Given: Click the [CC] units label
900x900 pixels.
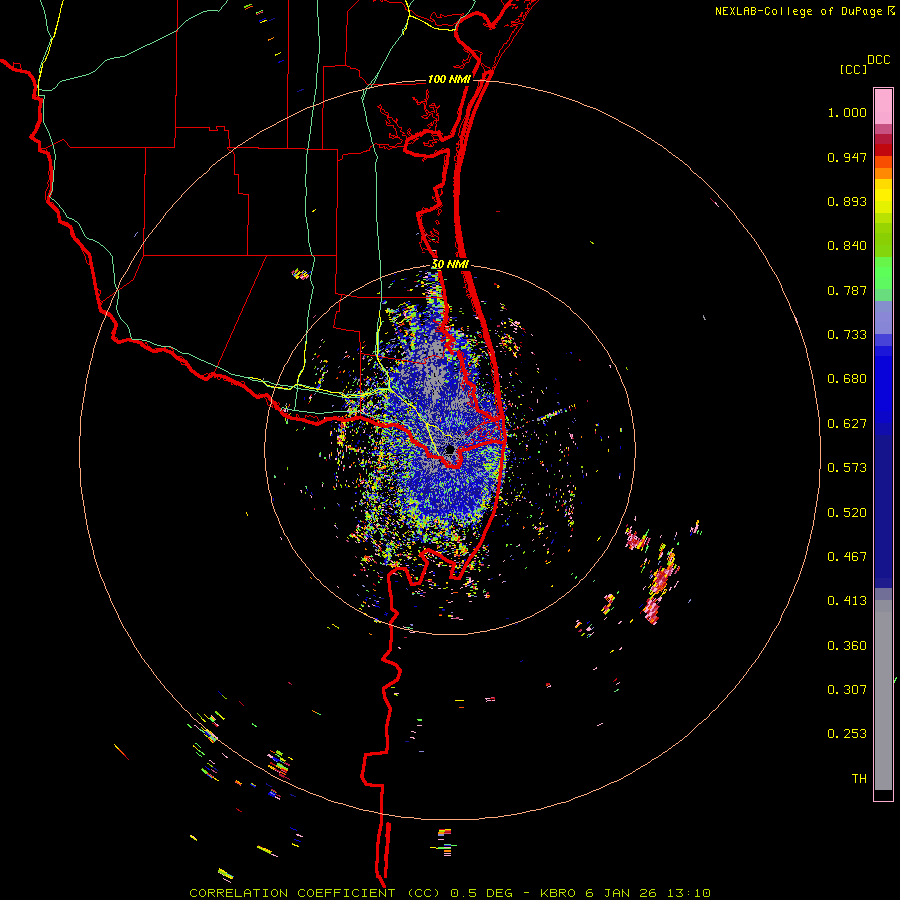Looking at the screenshot, I should [x=854, y=69].
